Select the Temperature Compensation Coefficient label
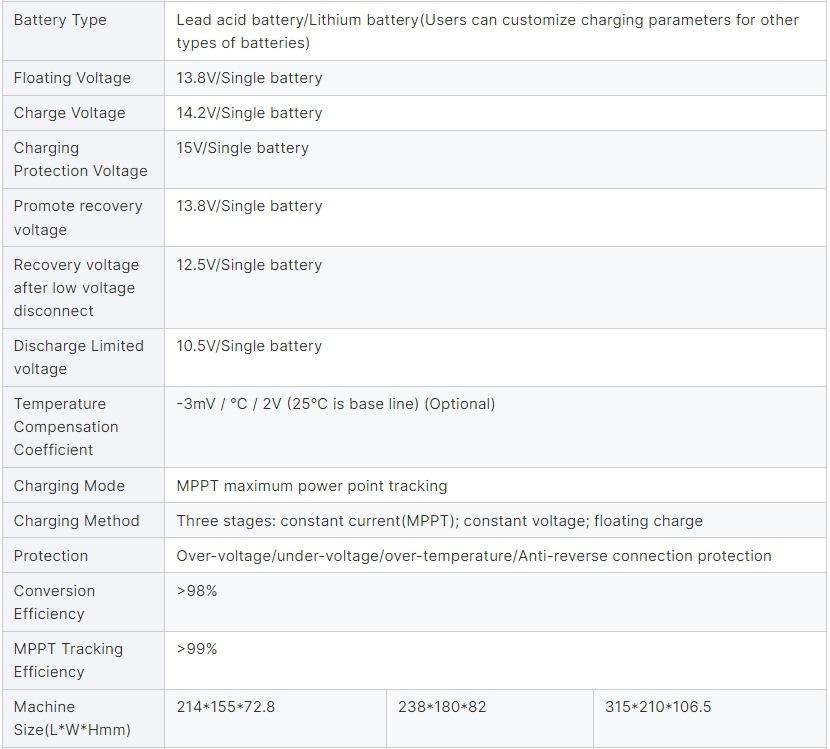 66,427
